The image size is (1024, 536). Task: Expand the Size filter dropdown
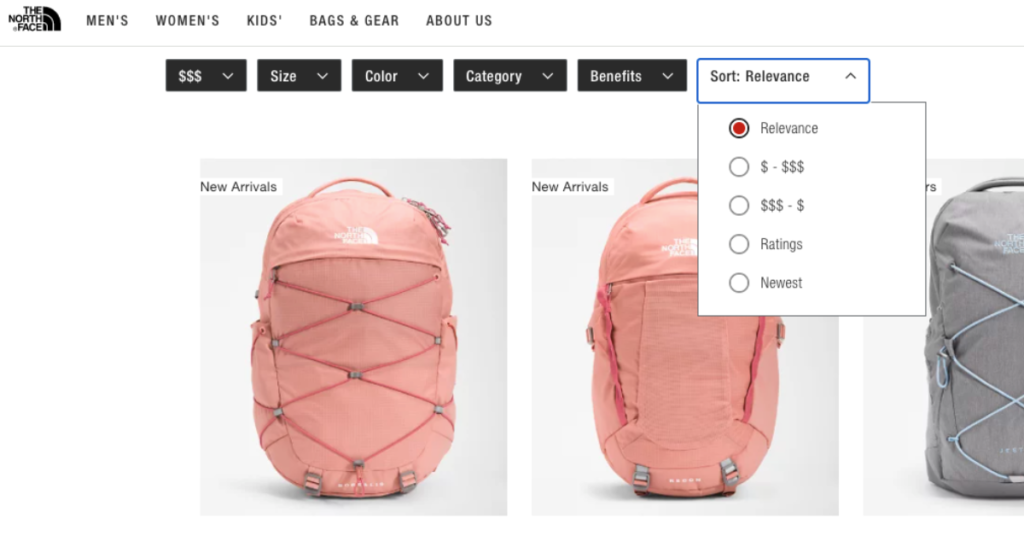[299, 76]
